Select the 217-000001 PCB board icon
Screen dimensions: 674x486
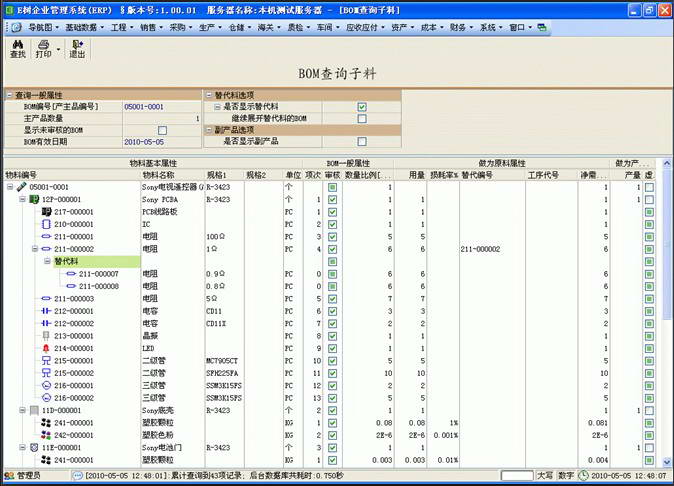tap(46, 212)
